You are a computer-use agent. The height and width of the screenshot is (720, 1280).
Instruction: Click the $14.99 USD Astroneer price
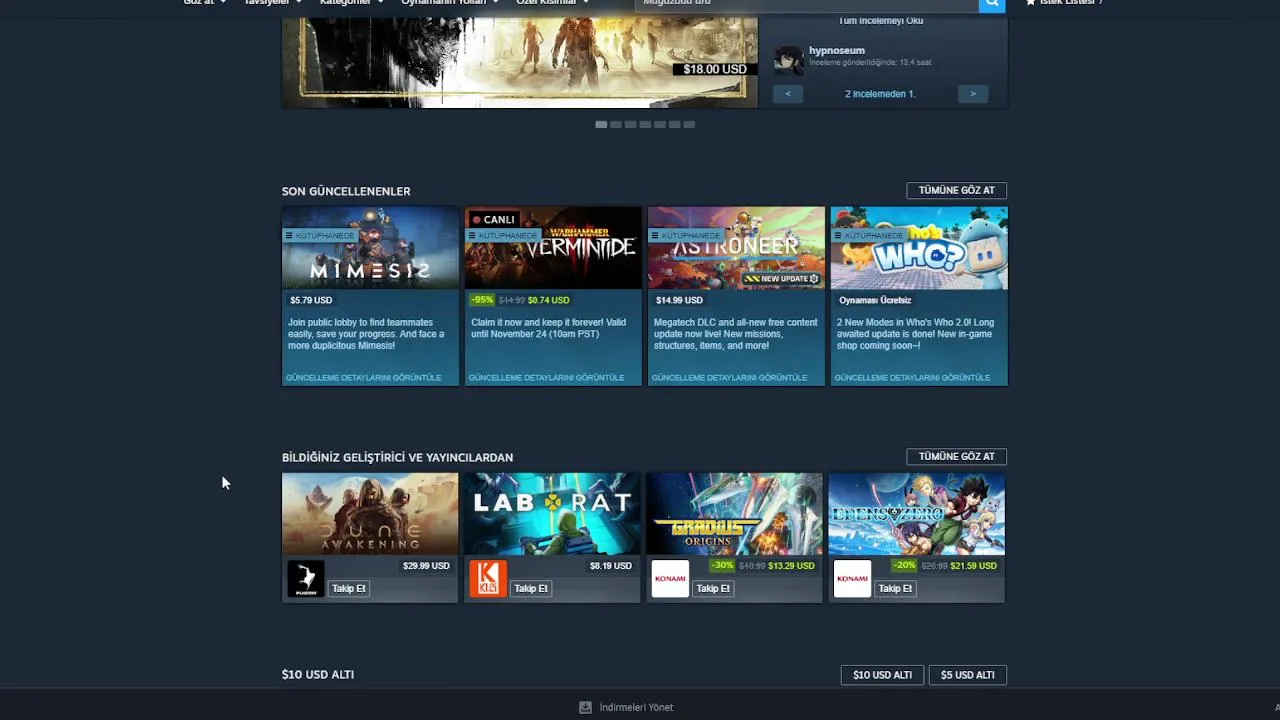tap(679, 300)
